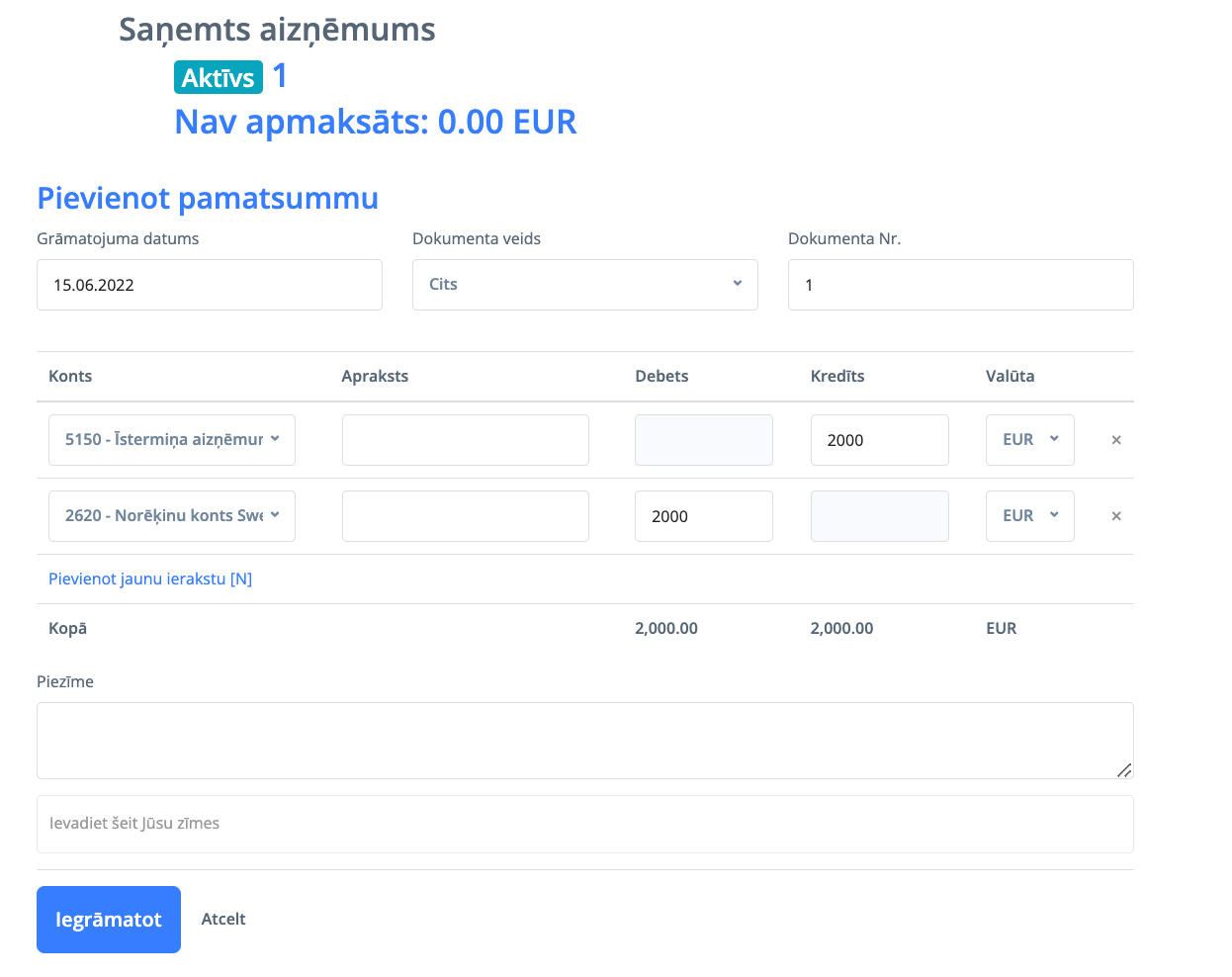Image resolution: width=1232 pixels, height=977 pixels.
Task: Remove the 2620 account entry row
Action: [1116, 516]
